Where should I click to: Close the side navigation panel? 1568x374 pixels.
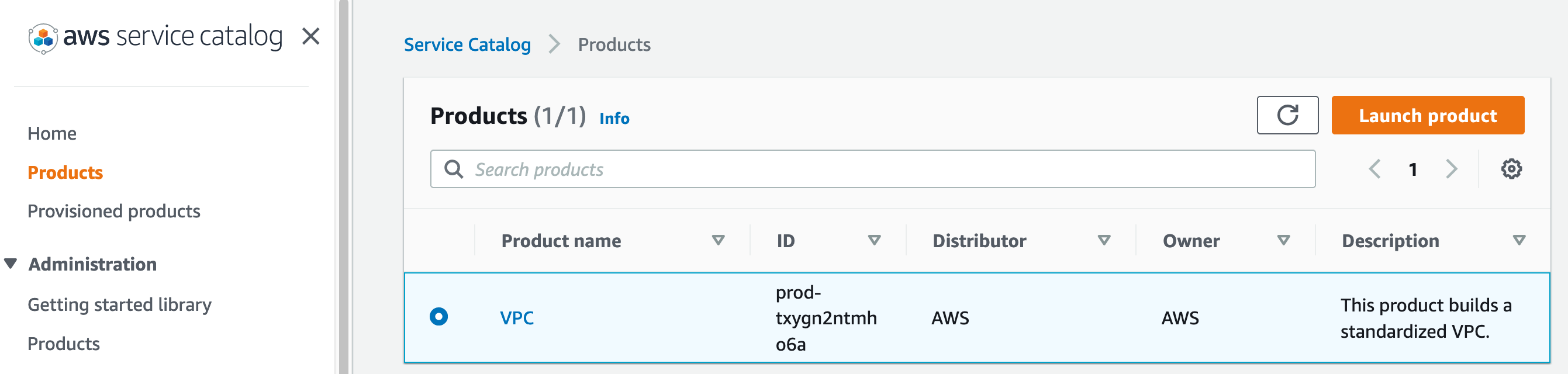pos(310,36)
